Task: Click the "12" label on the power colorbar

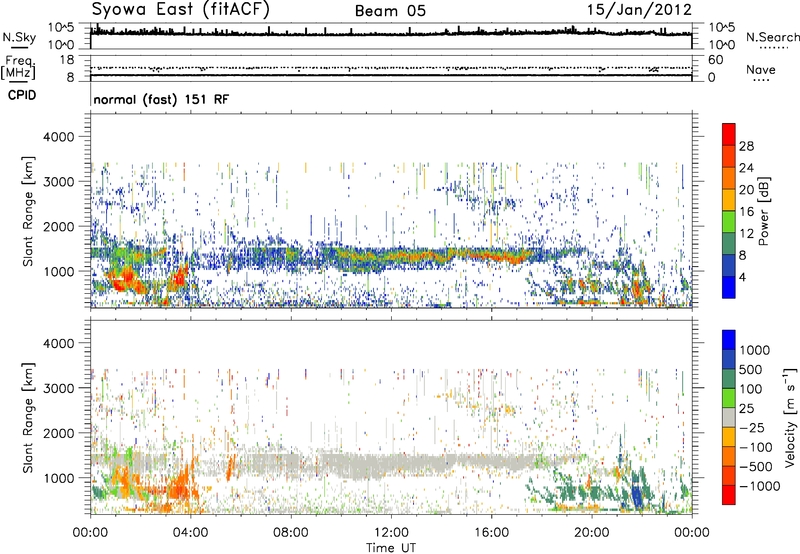Action: pyautogui.click(x=746, y=234)
